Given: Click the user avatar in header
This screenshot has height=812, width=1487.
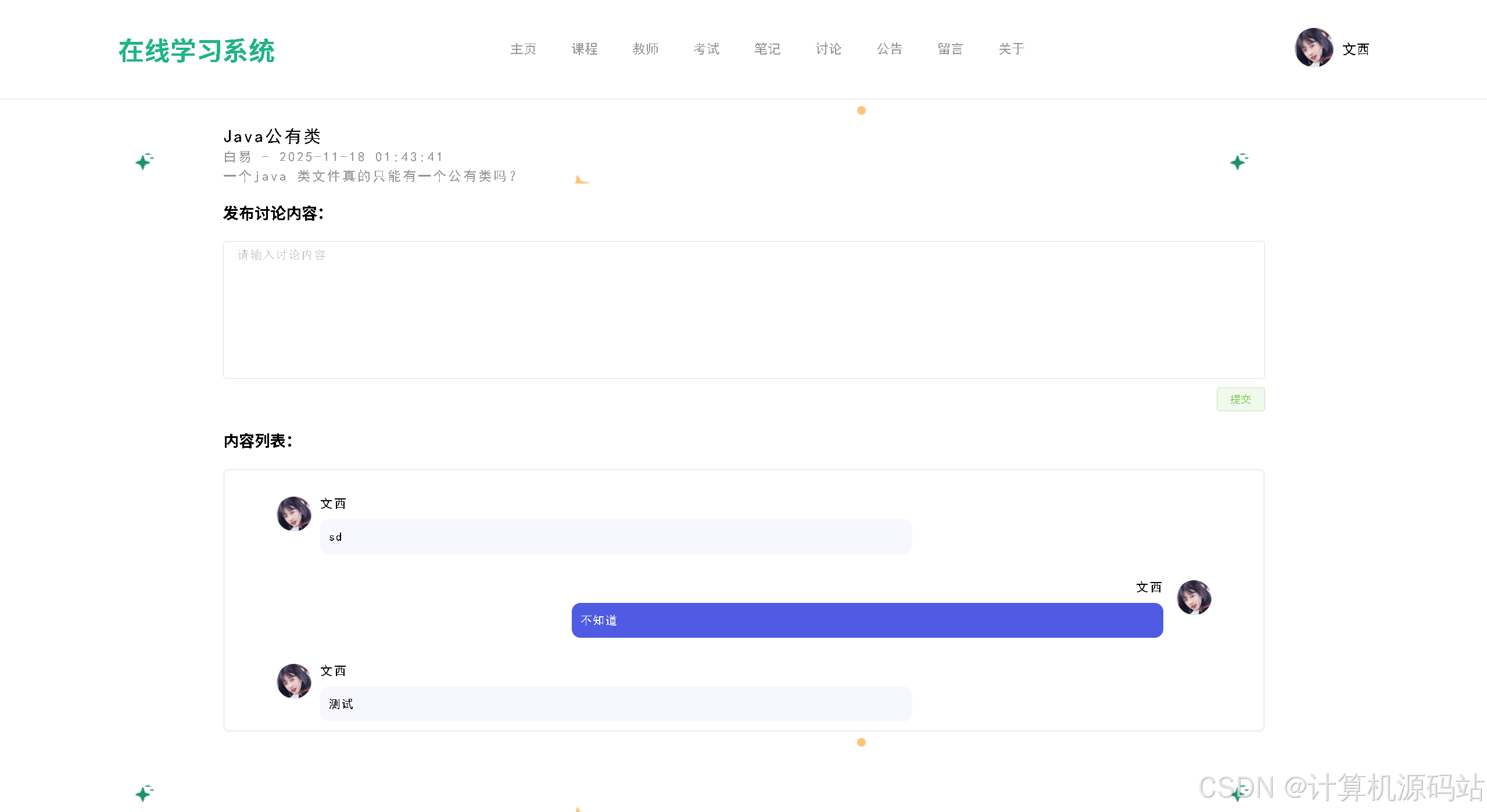Looking at the screenshot, I should 1313,48.
